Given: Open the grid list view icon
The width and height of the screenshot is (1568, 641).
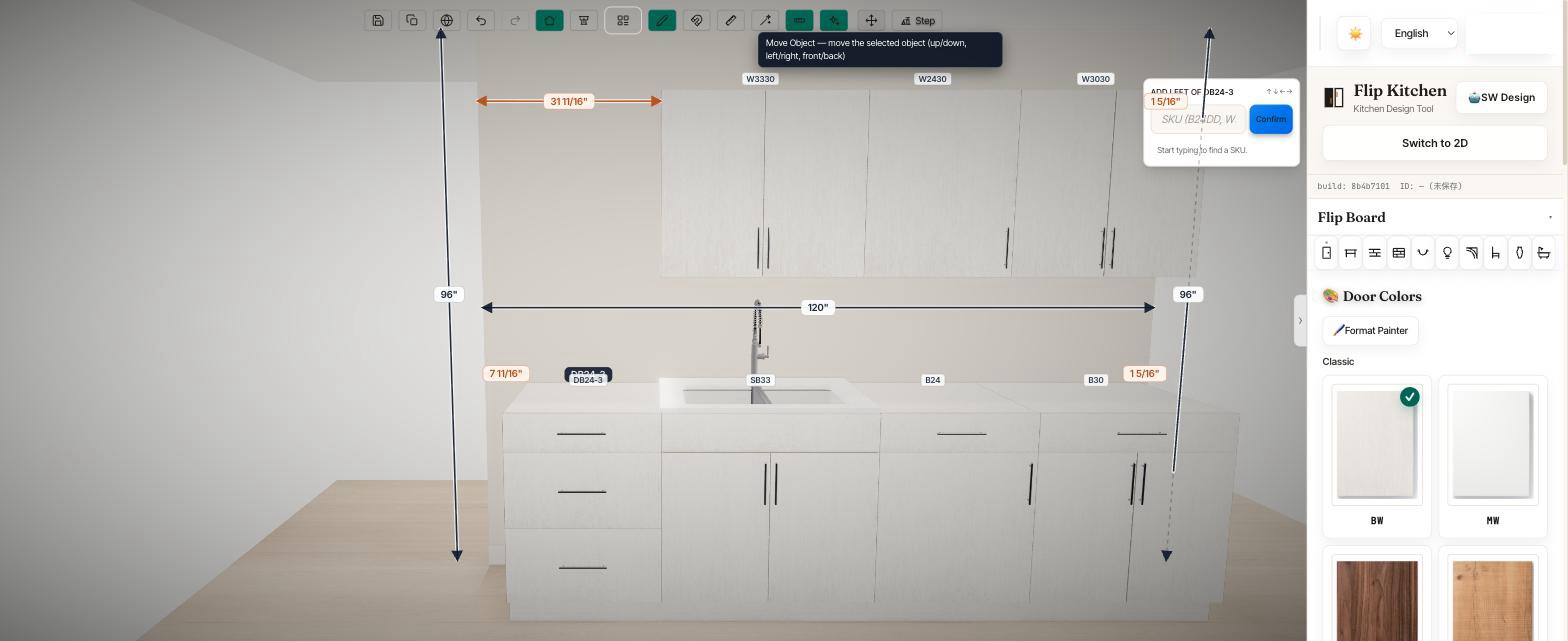Looking at the screenshot, I should click(x=623, y=20).
